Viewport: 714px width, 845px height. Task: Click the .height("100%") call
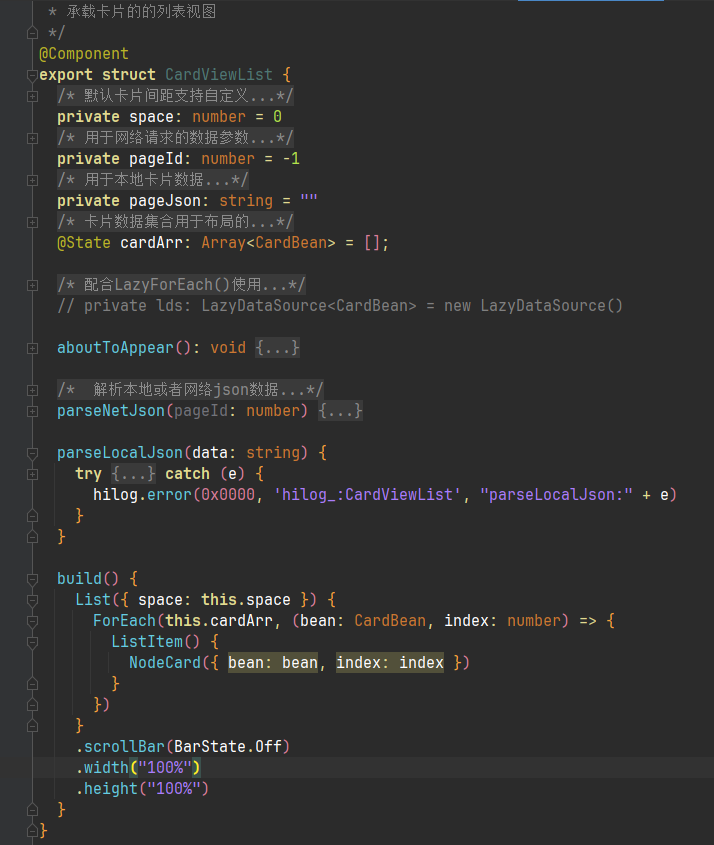(142, 789)
